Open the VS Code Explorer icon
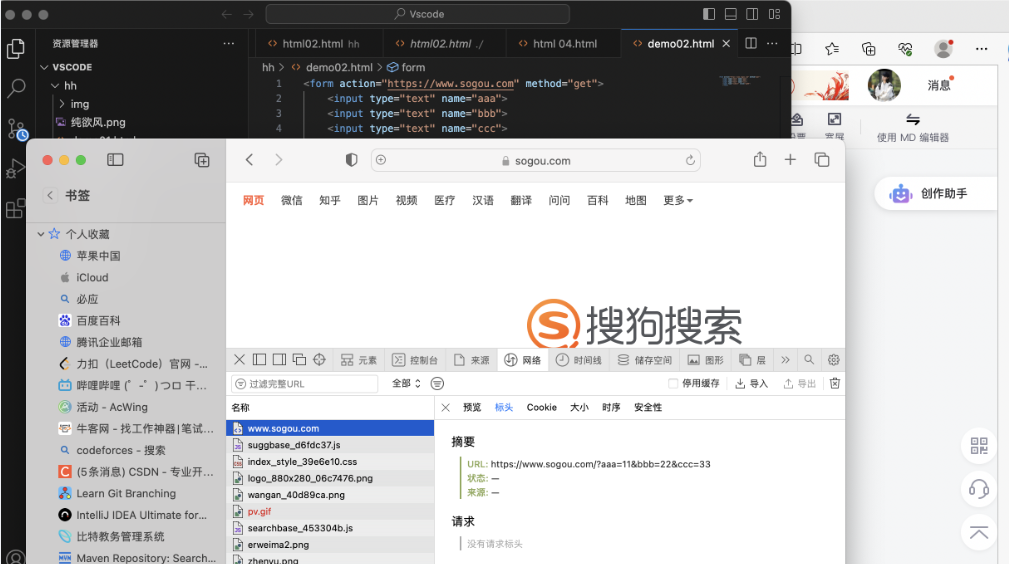1009x564 pixels. point(15,49)
